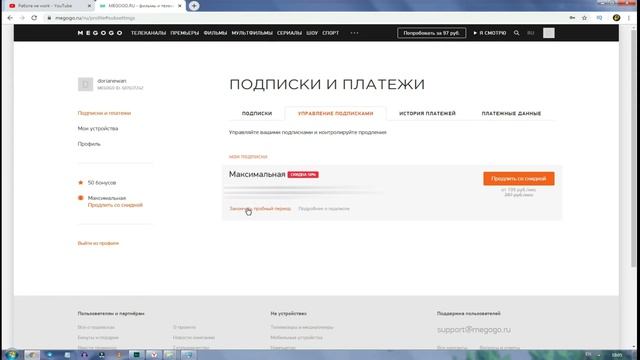
Task: Open О проекте footer link
Action: (x=184, y=327)
